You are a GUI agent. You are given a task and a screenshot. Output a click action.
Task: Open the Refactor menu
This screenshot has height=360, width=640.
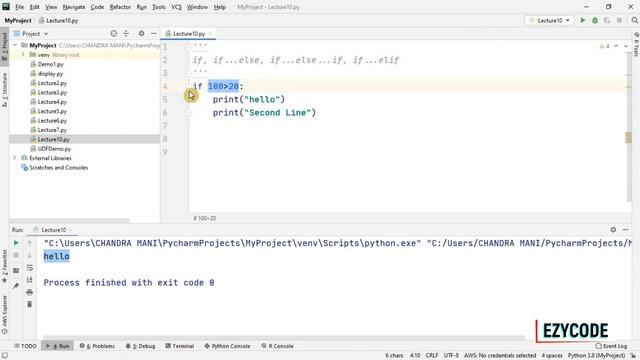(120, 7)
